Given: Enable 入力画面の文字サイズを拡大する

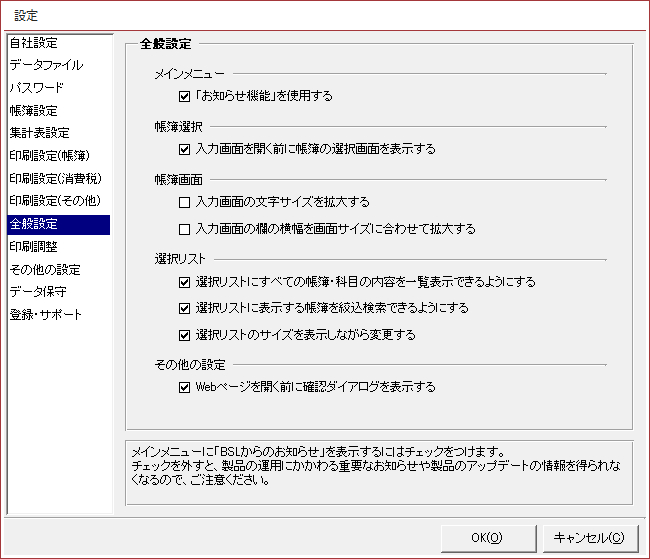Looking at the screenshot, I should coord(184,202).
